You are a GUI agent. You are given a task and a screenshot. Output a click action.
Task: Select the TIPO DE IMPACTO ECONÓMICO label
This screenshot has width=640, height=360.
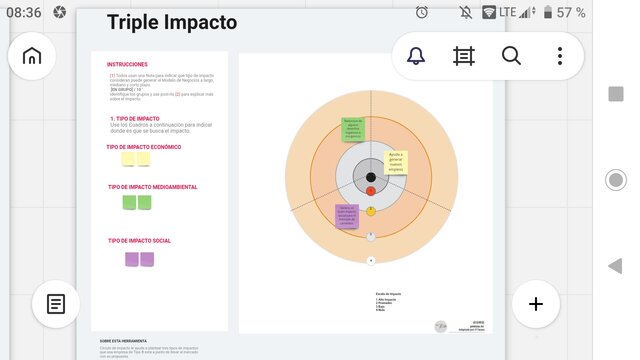tap(144, 147)
